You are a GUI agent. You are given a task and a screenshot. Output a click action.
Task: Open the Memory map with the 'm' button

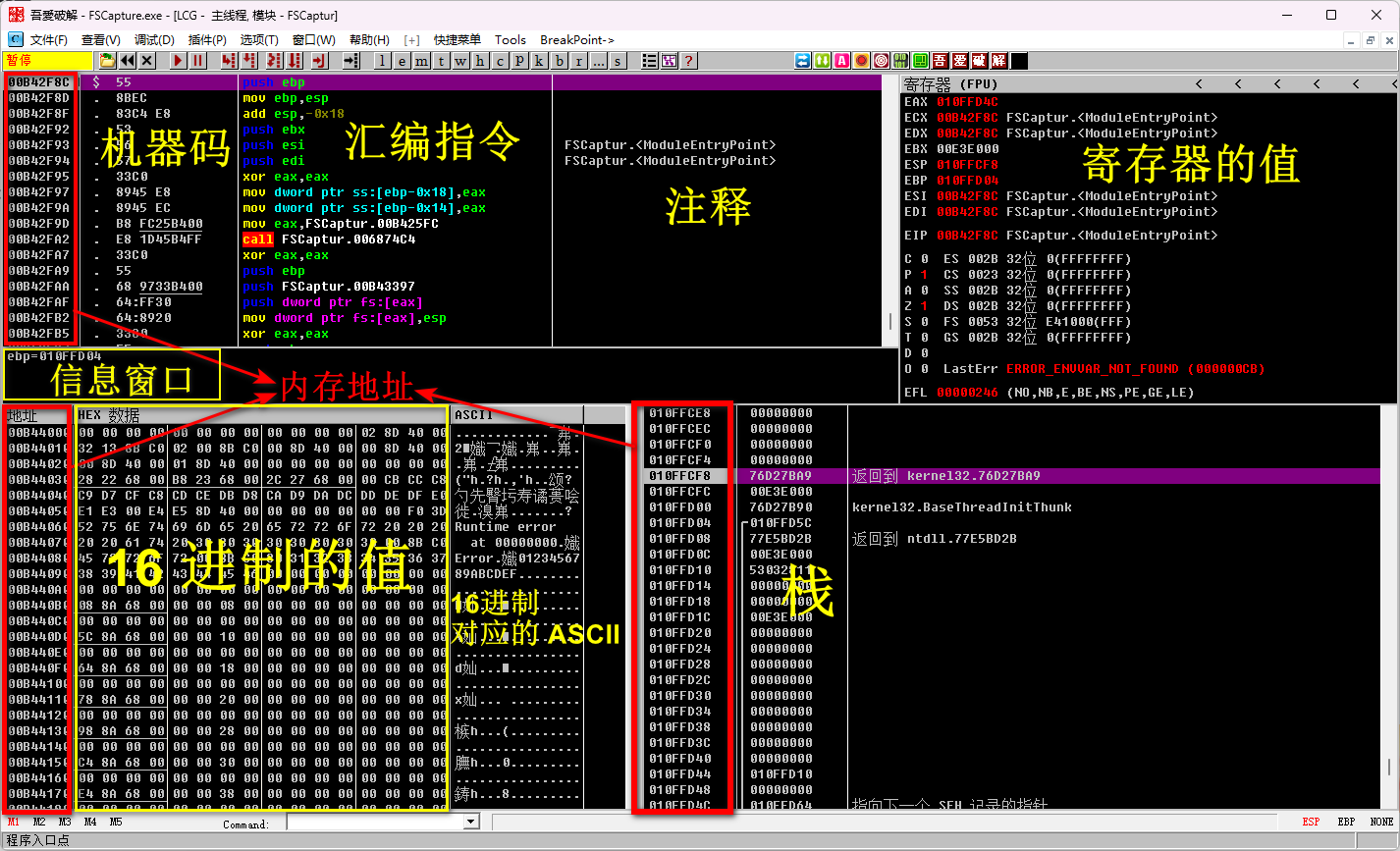pos(421,60)
